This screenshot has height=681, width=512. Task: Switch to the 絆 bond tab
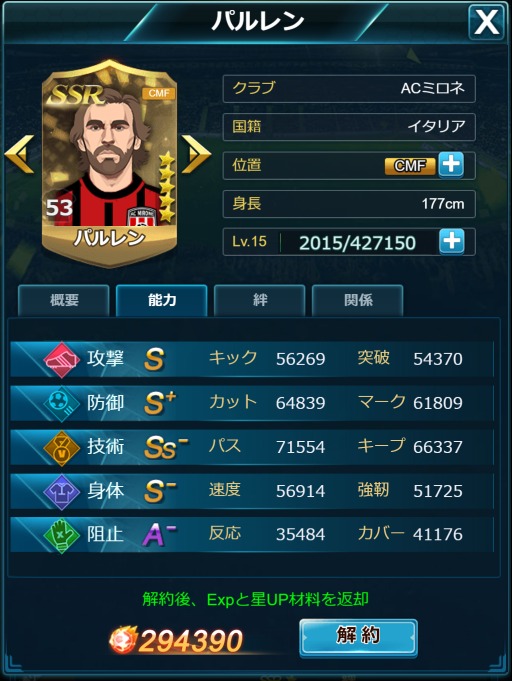click(x=260, y=300)
